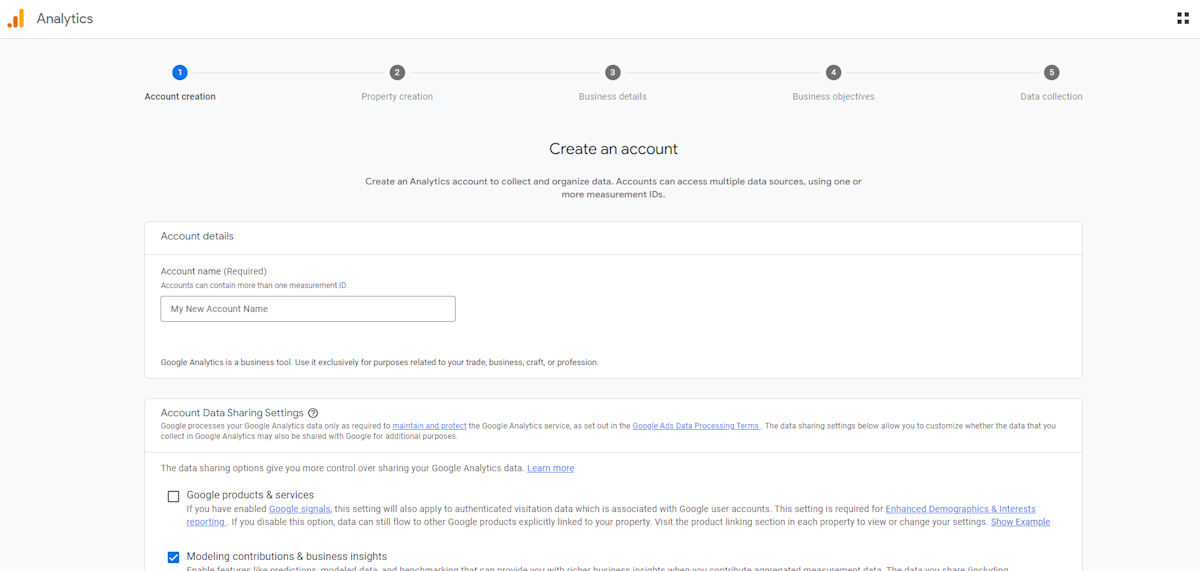Select step 2 Property creation circle
The image size is (1200, 571).
[397, 72]
